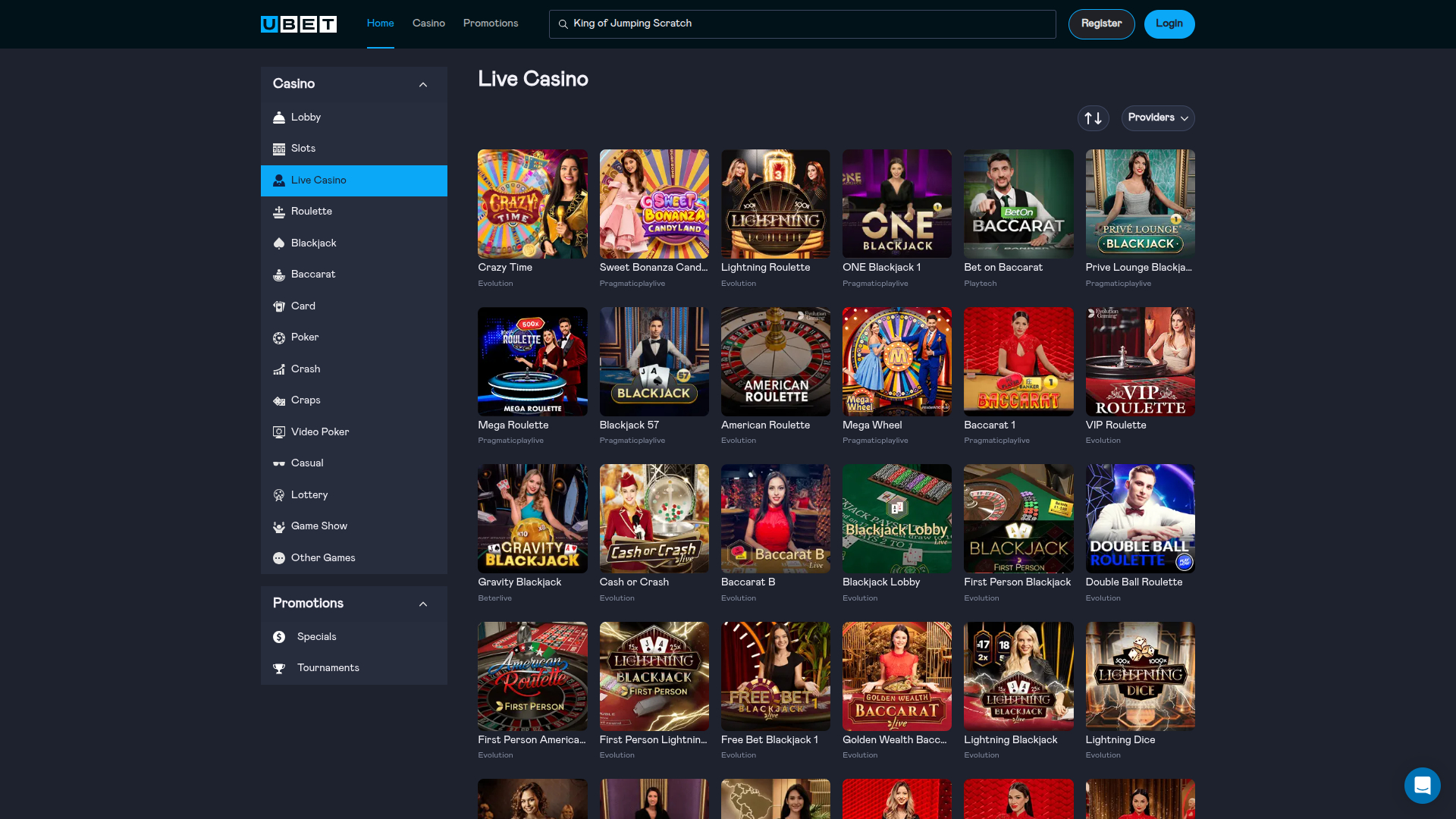Screen dimensions: 1456x819
Task: Collapse the Casino sidebar section
Action: point(423,84)
